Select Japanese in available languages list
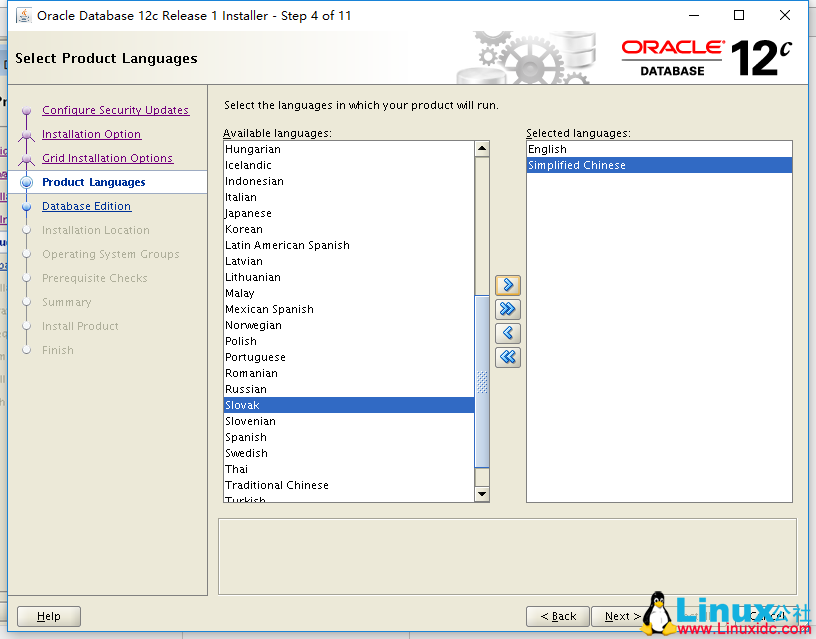The height and width of the screenshot is (639, 816). pos(248,213)
